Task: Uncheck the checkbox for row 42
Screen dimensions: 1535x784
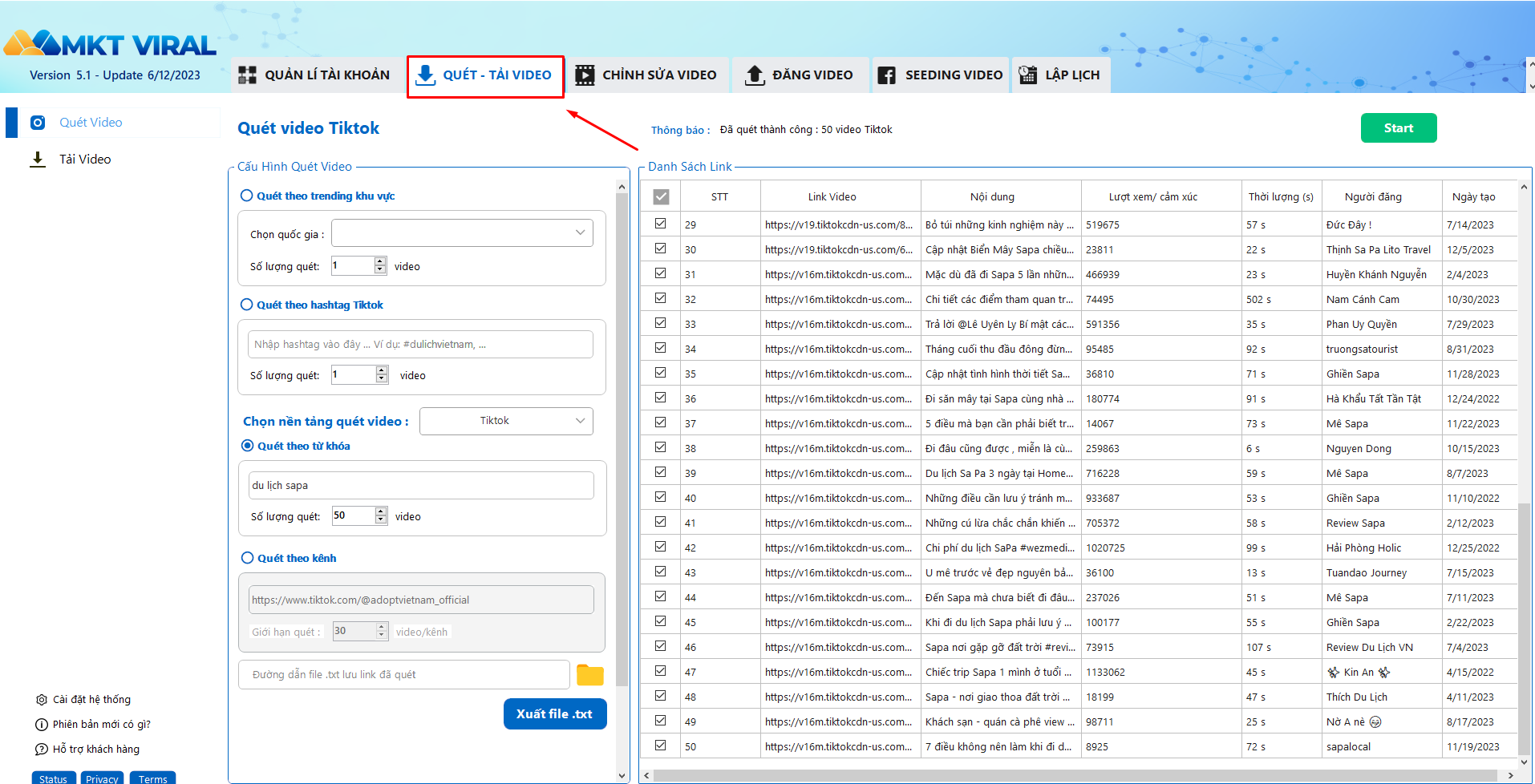Action: (x=660, y=547)
